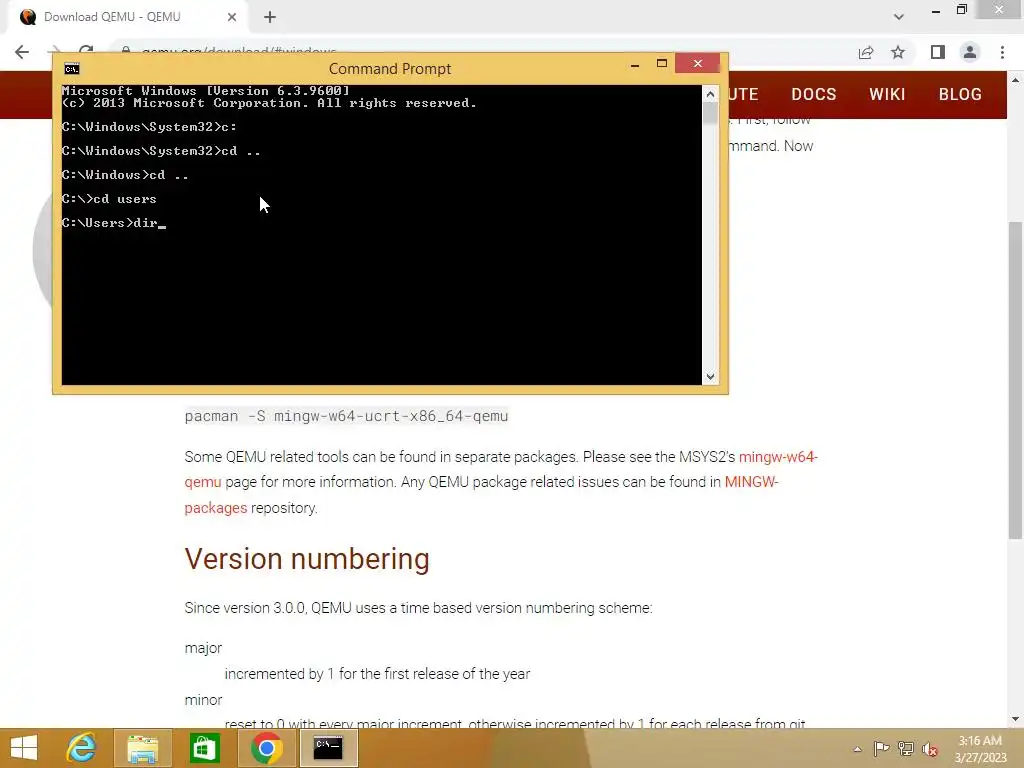Open volume tray icon
This screenshot has width=1024, height=768.
point(930,749)
